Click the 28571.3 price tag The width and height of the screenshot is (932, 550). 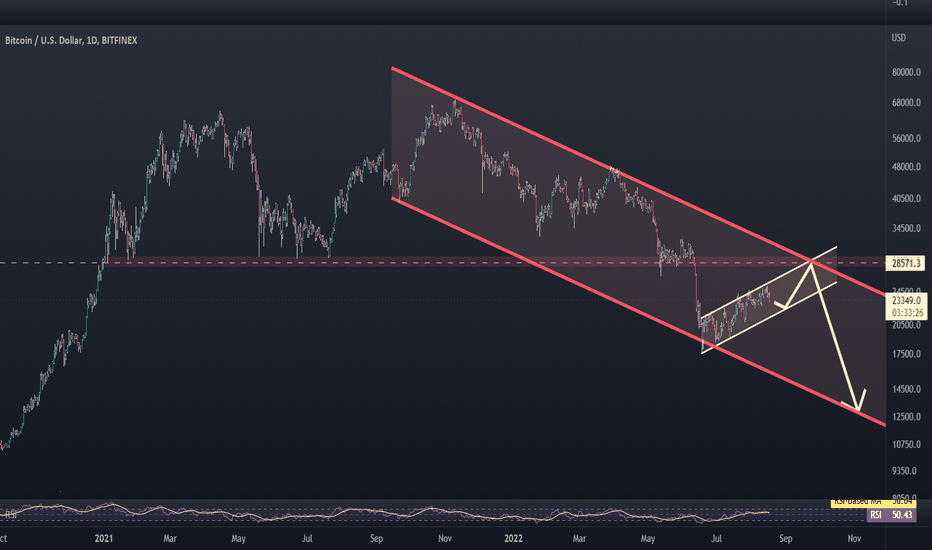(x=905, y=263)
